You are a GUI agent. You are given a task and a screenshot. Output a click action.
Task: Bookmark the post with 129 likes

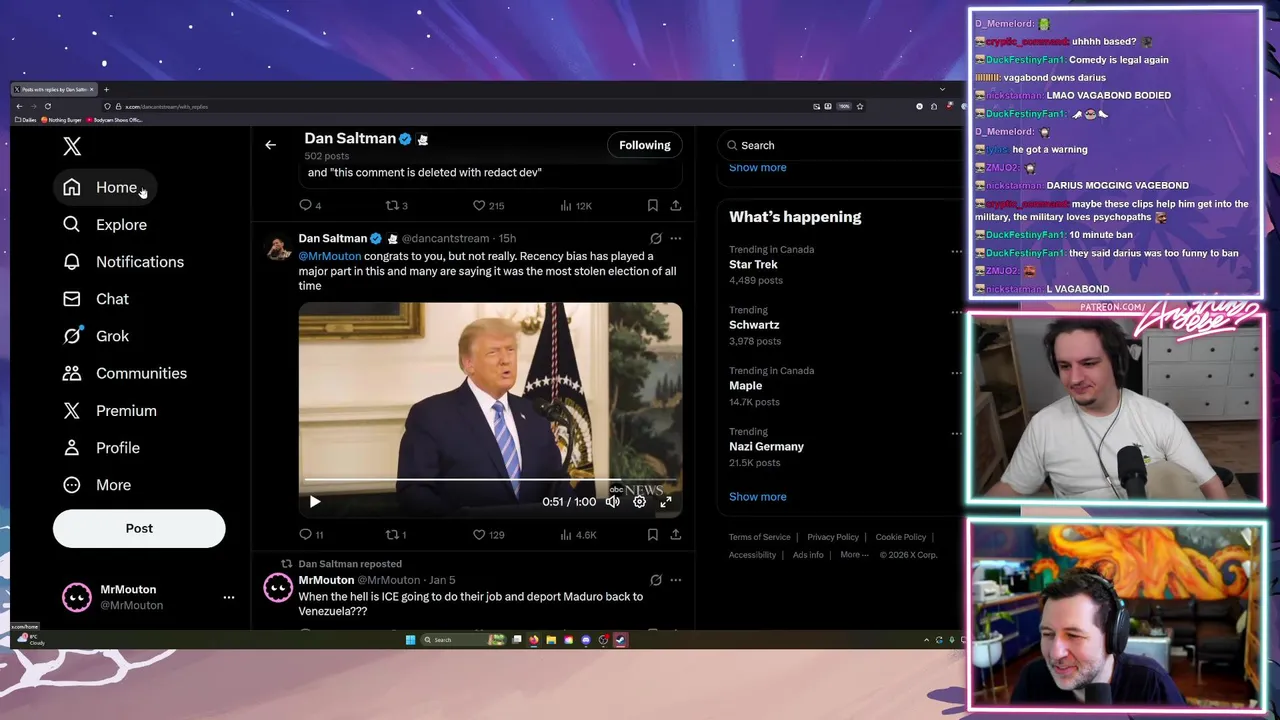coord(652,535)
